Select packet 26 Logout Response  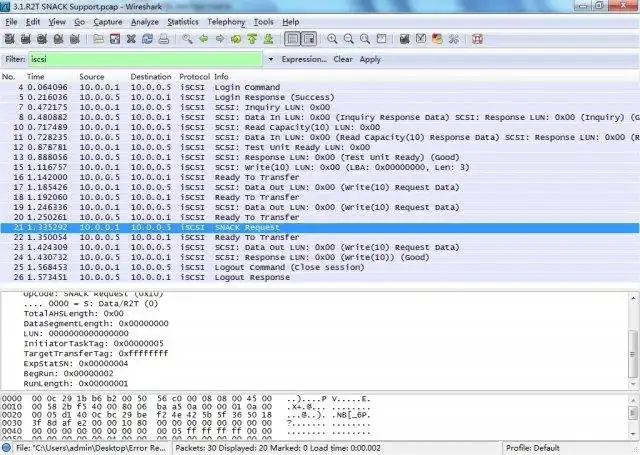[x=320, y=277]
